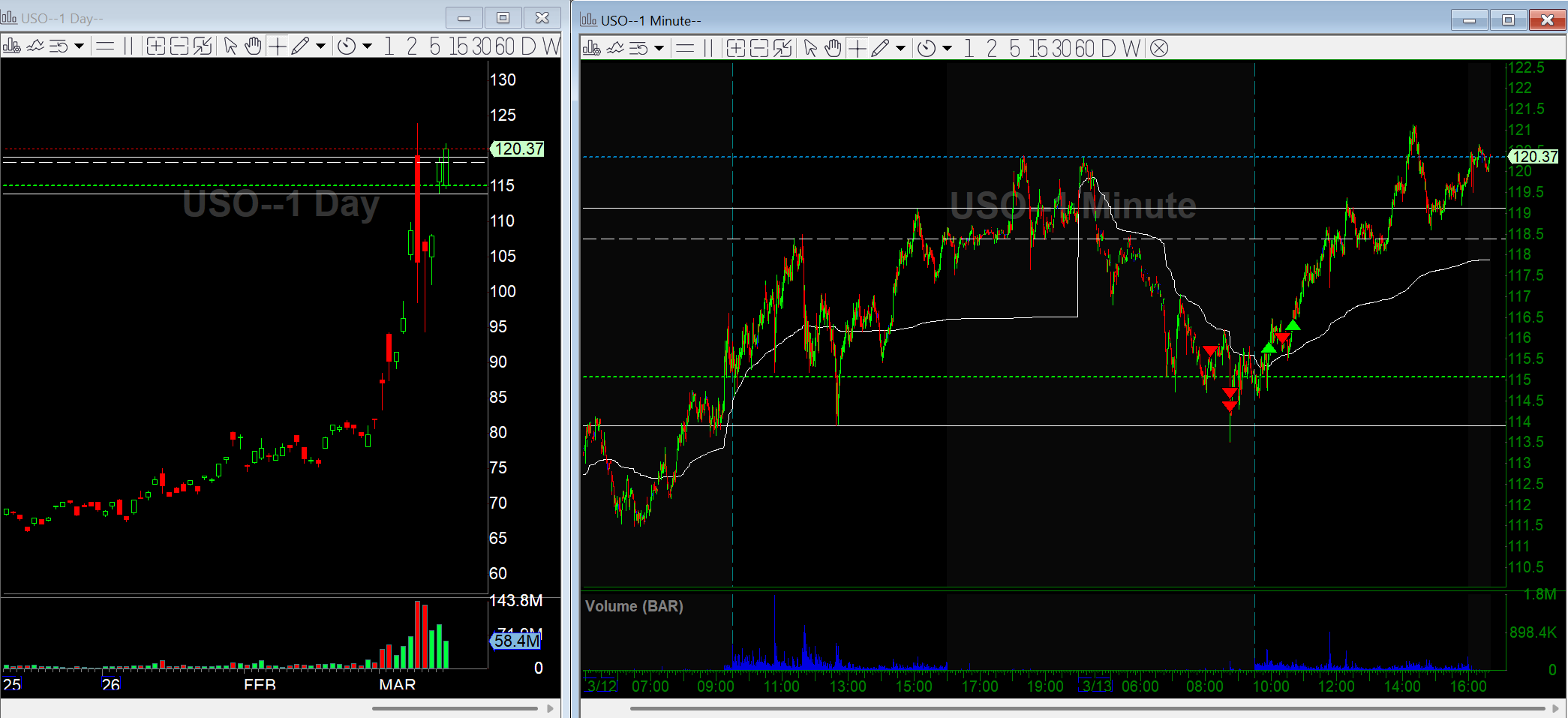Screen dimensions: 1568x718
Task: Select vertical line tool in Minute window
Action: click(x=708, y=49)
